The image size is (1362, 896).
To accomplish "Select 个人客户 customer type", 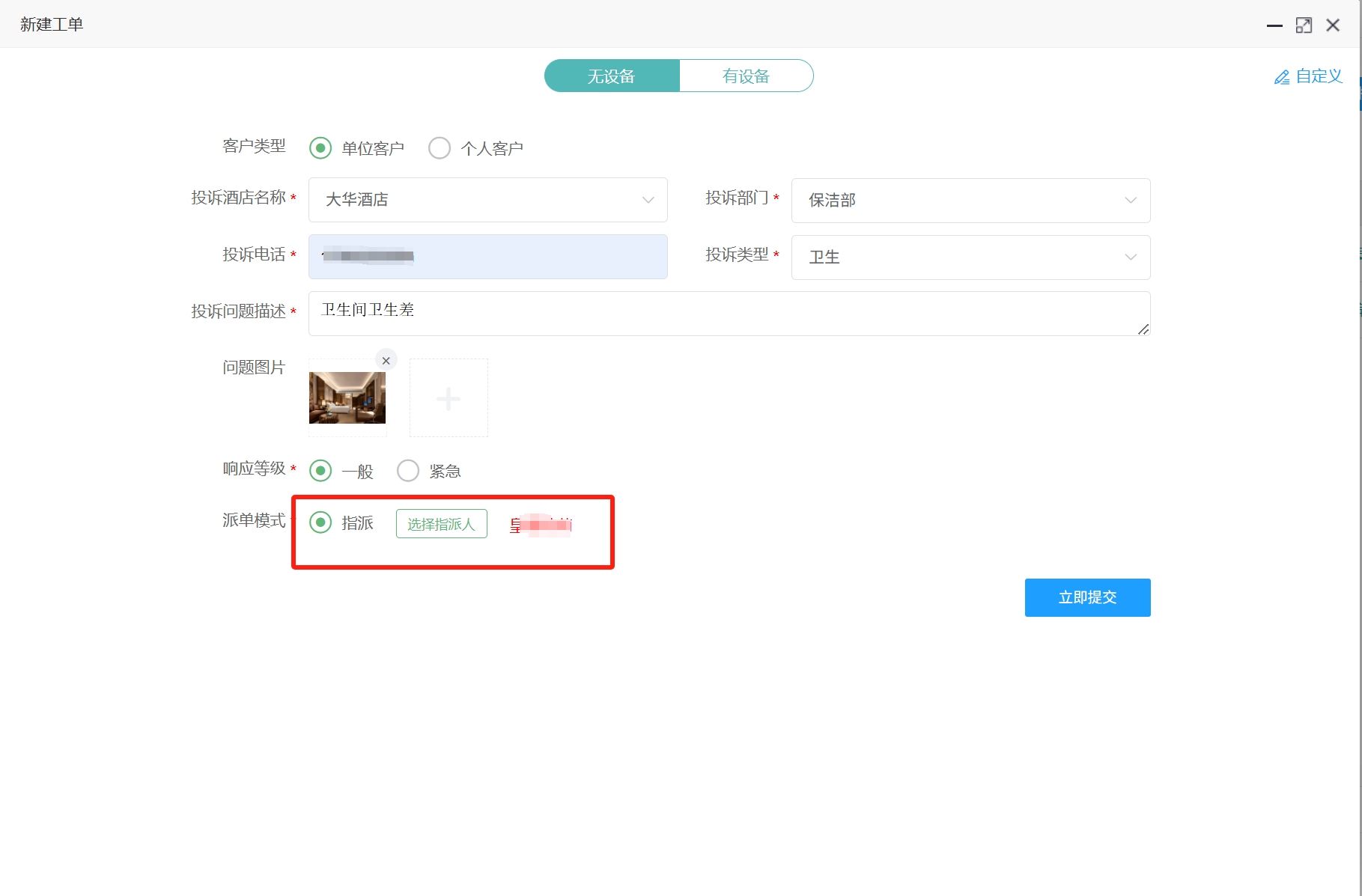I will 440,148.
